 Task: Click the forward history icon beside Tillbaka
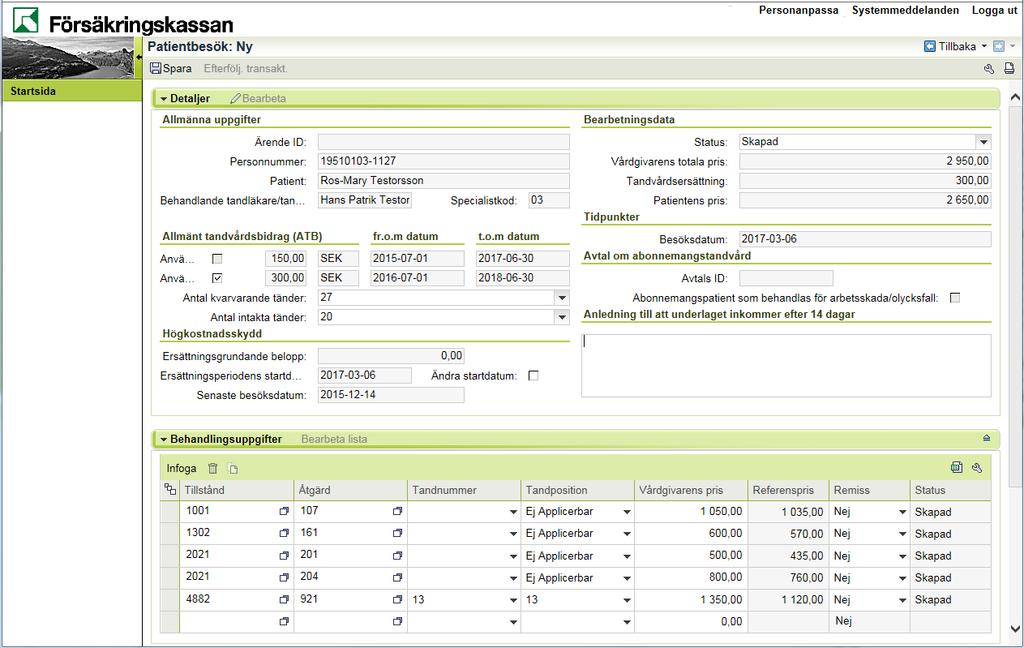(x=999, y=46)
